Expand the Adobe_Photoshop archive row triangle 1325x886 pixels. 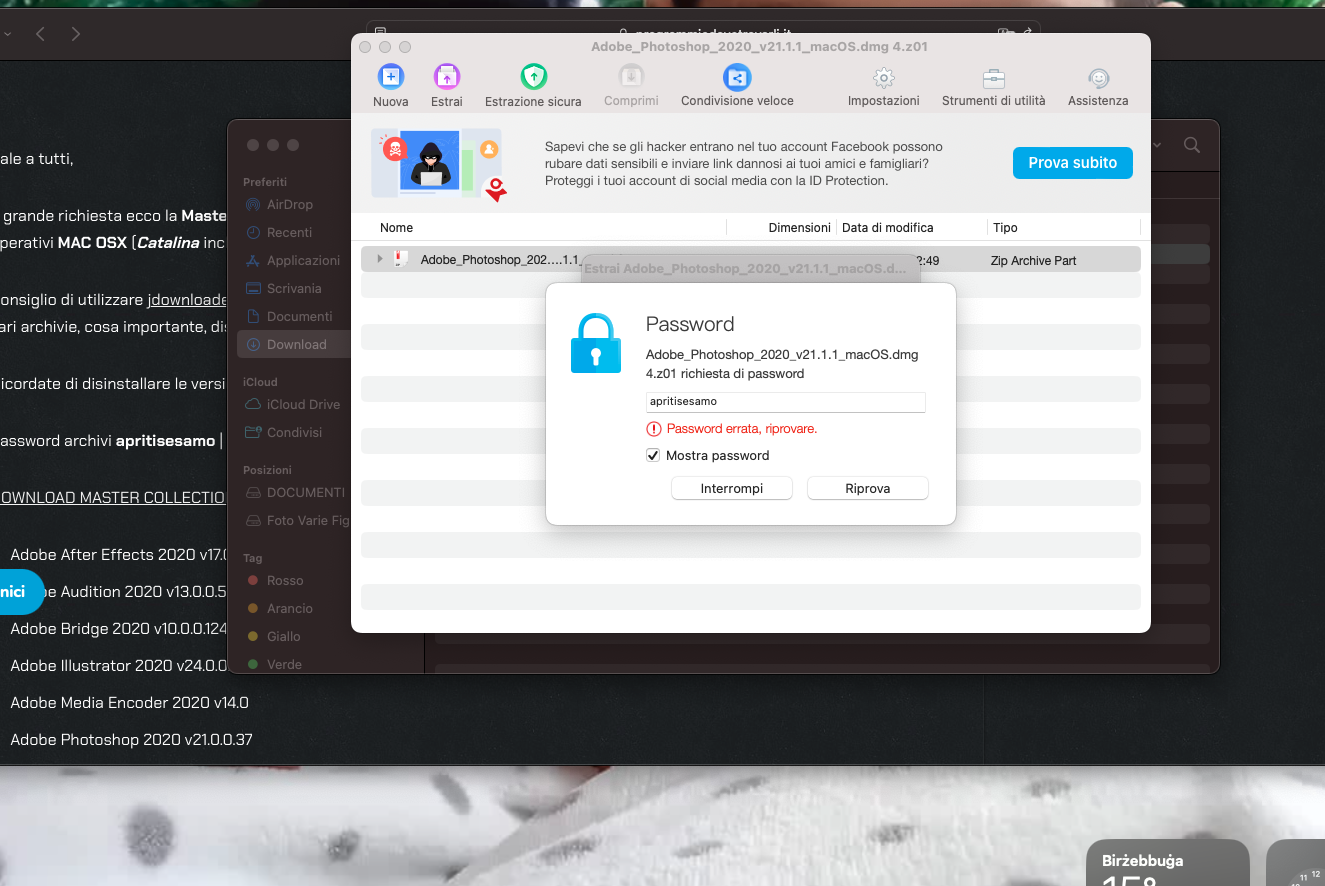[x=380, y=259]
